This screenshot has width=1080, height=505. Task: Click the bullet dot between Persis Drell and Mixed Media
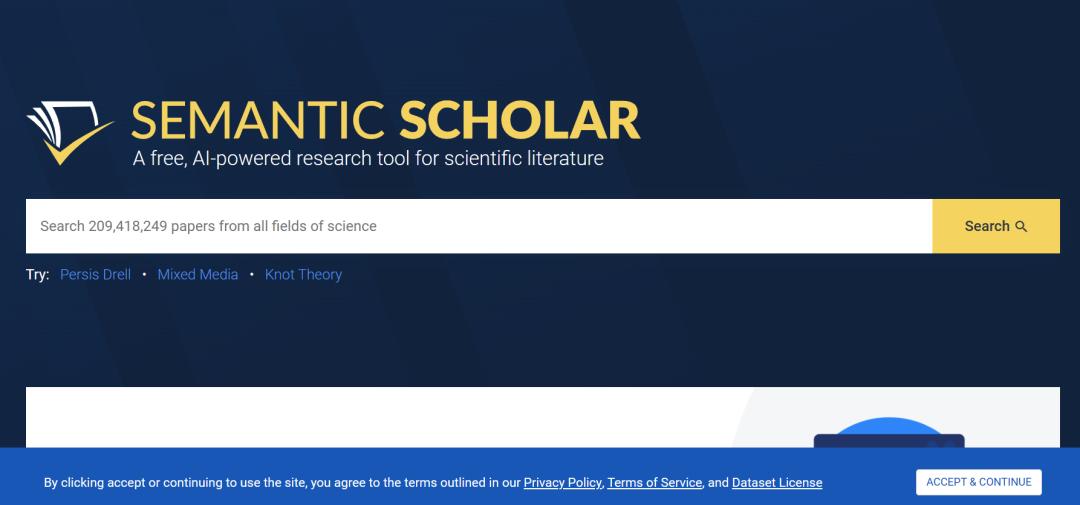(x=144, y=274)
